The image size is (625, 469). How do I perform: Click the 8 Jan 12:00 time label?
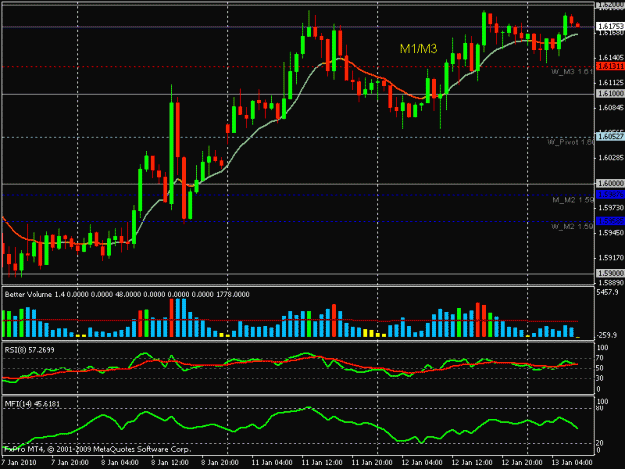pyautogui.click(x=169, y=463)
